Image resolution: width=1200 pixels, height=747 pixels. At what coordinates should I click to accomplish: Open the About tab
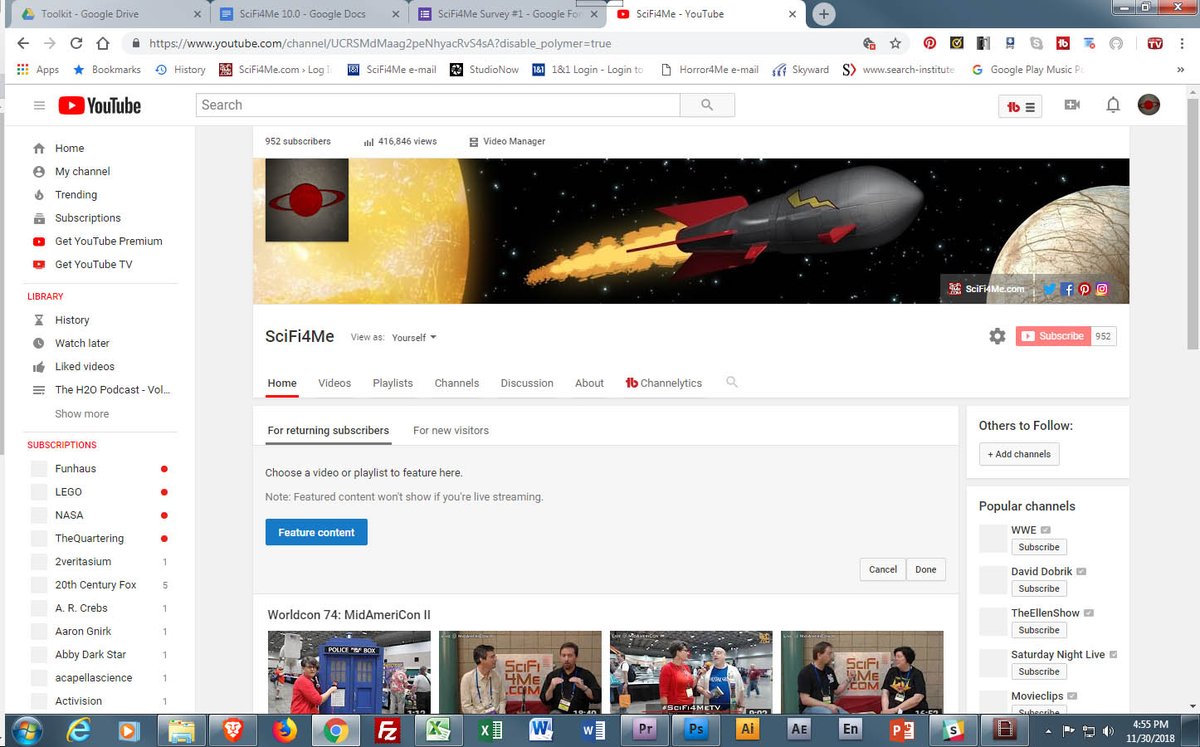pyautogui.click(x=589, y=383)
